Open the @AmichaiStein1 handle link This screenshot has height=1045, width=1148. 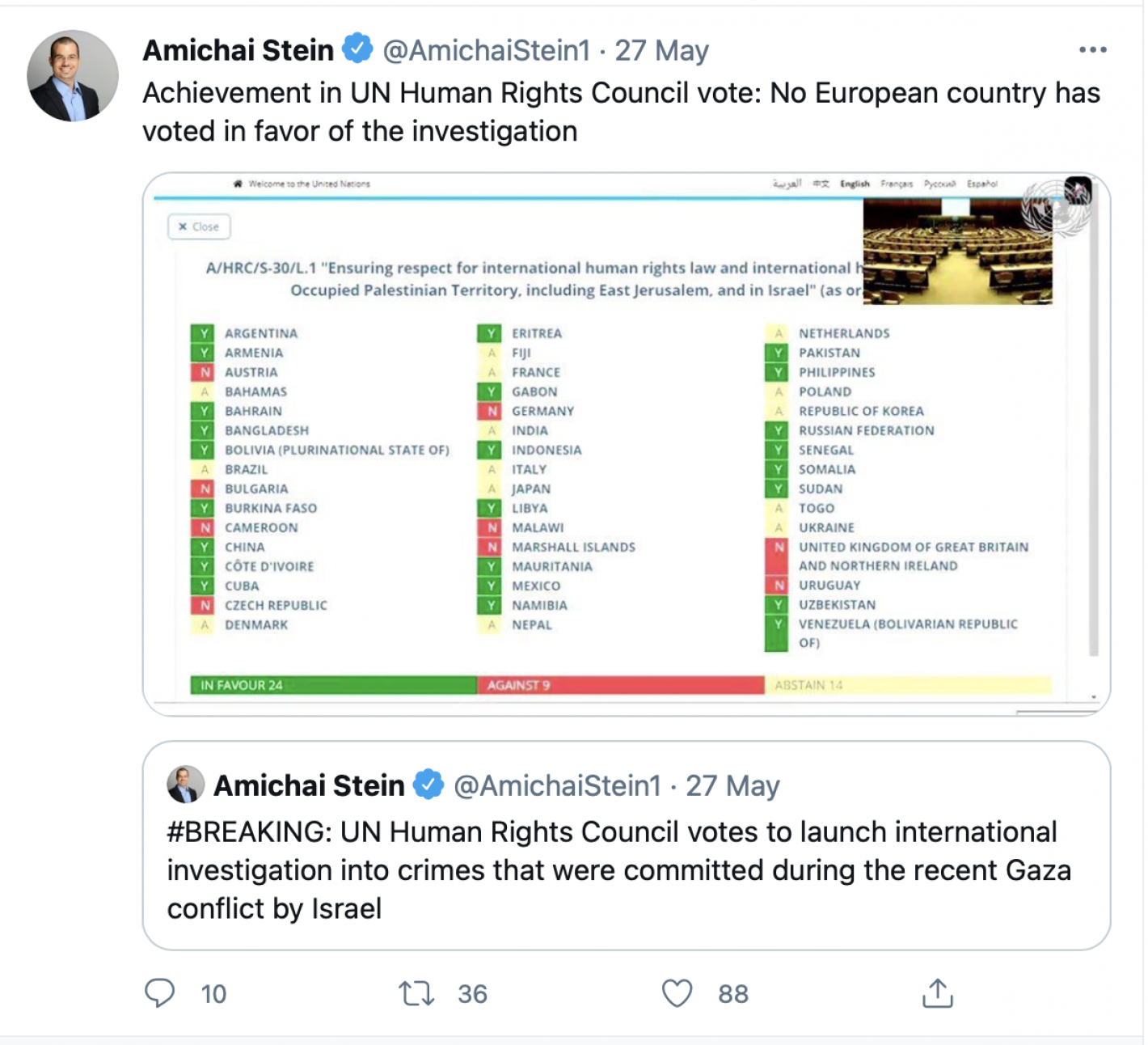point(486,50)
